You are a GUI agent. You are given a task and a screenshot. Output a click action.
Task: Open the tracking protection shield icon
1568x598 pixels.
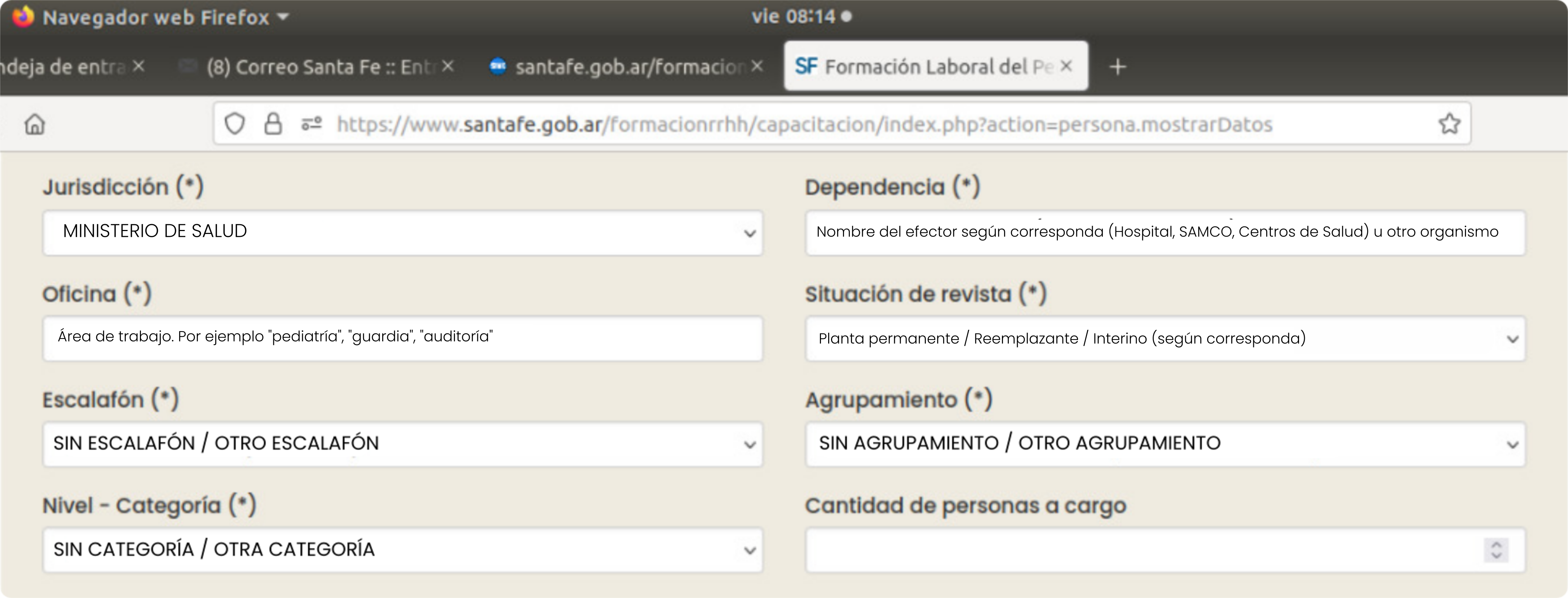pyautogui.click(x=234, y=124)
